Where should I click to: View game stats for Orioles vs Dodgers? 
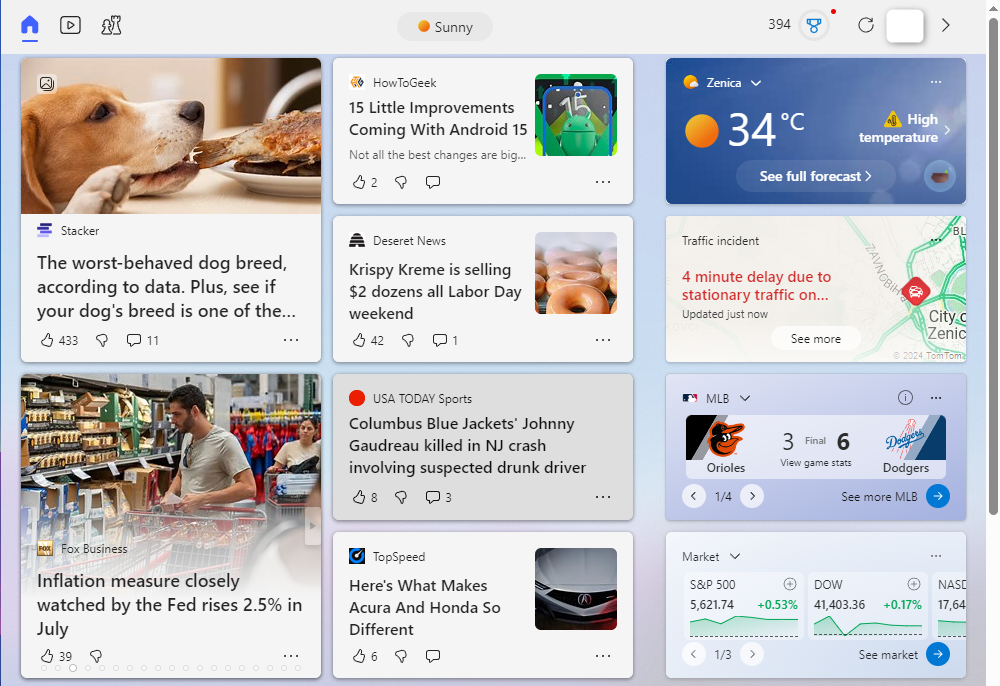coord(816,463)
